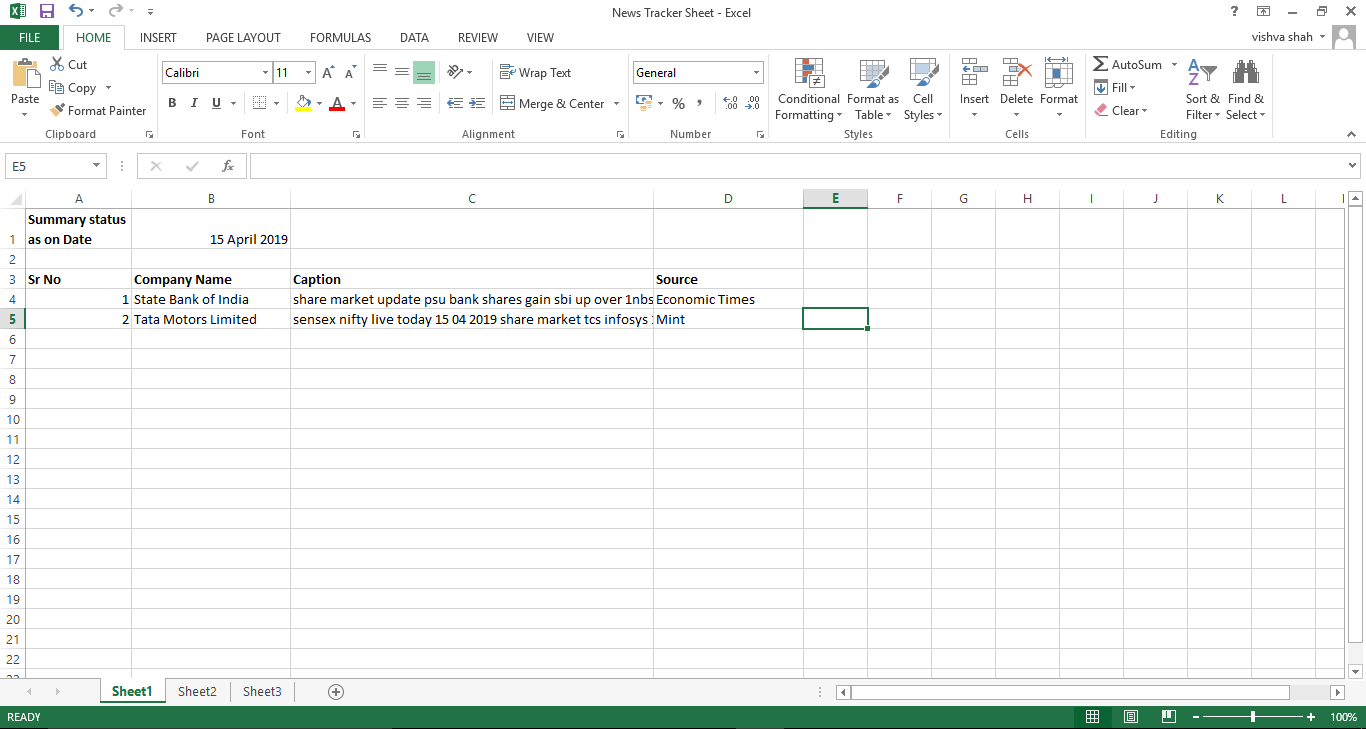Open the PAGE LAYOUT ribbon tab

pos(243,38)
